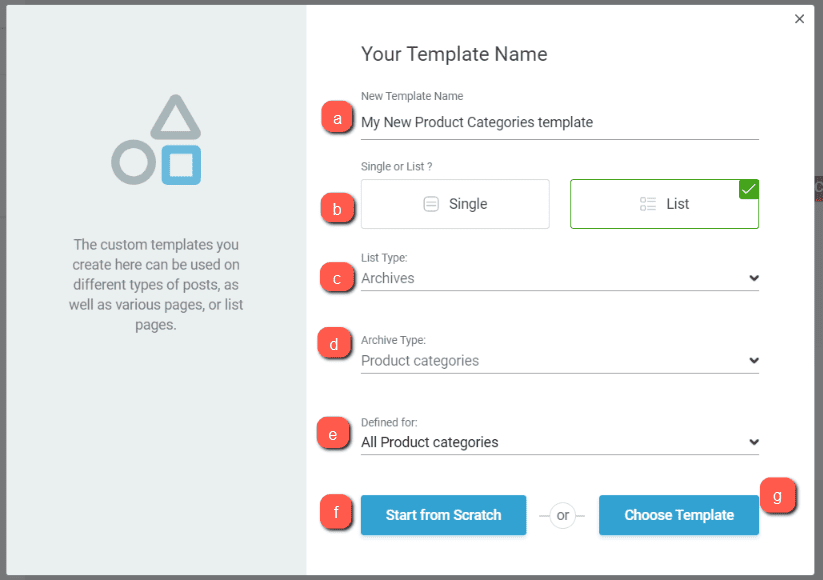
Task: Click the red 'a' annotation marker
Action: click(x=336, y=119)
